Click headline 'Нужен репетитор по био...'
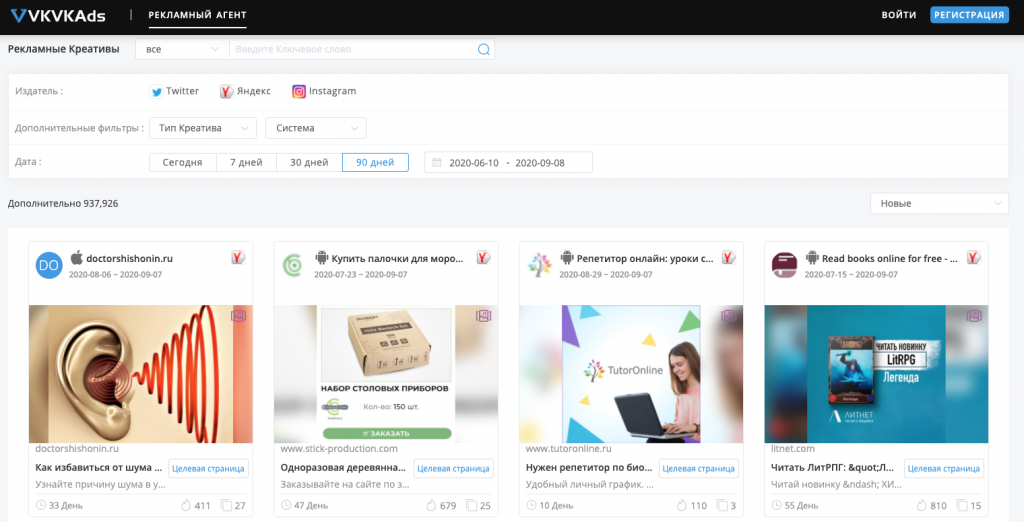 pyautogui.click(x=589, y=468)
